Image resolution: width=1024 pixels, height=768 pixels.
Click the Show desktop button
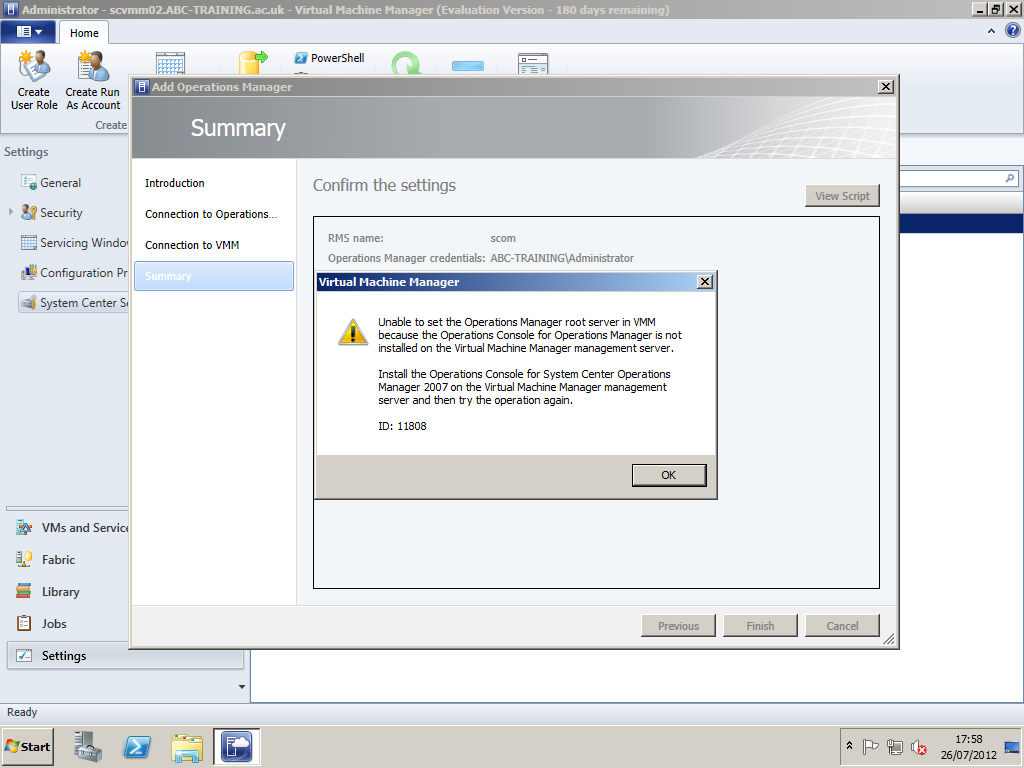tap(1012, 746)
